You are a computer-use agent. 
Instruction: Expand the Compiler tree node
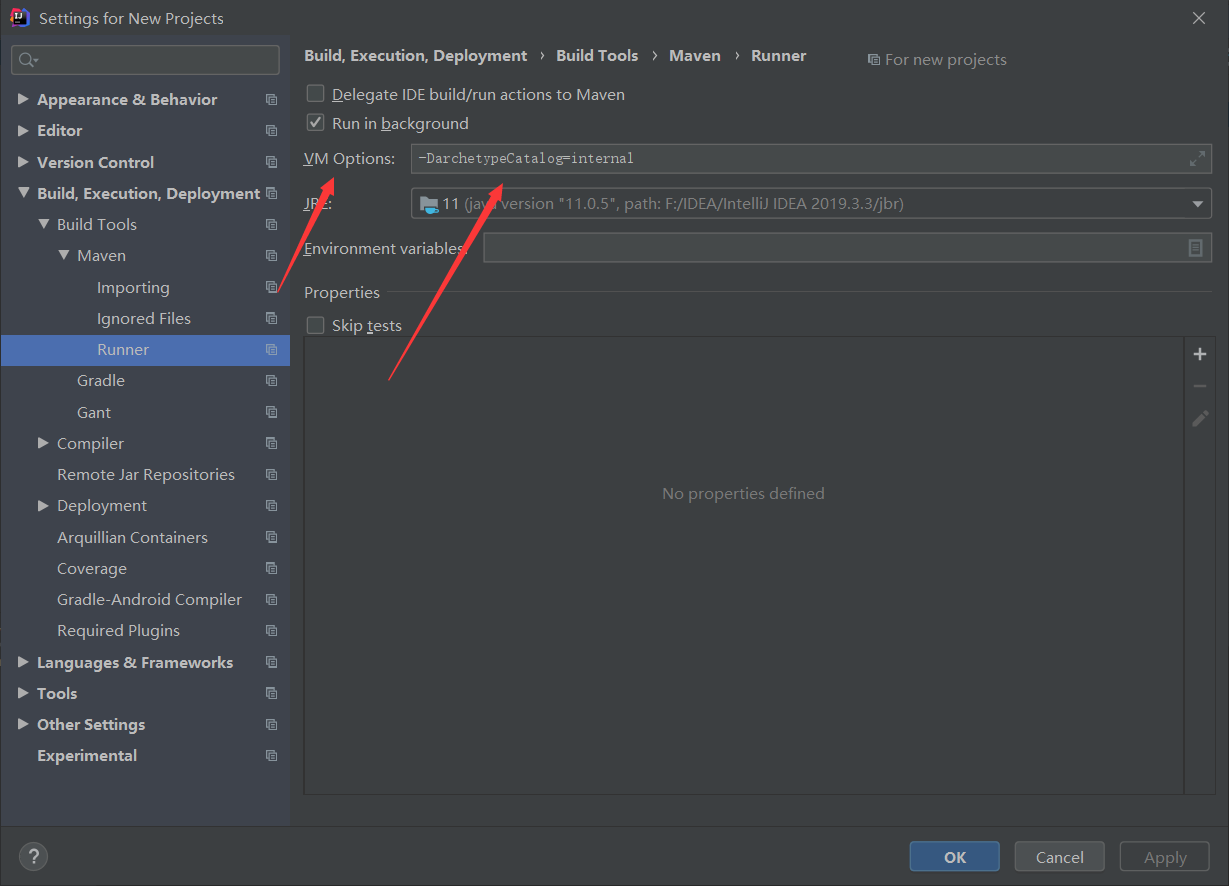43,443
